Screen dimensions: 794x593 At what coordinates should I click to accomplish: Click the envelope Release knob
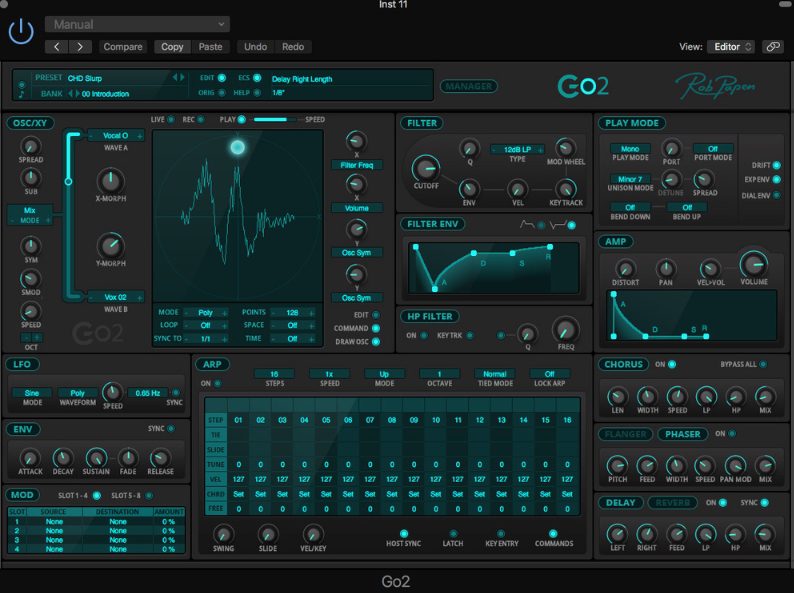point(160,458)
